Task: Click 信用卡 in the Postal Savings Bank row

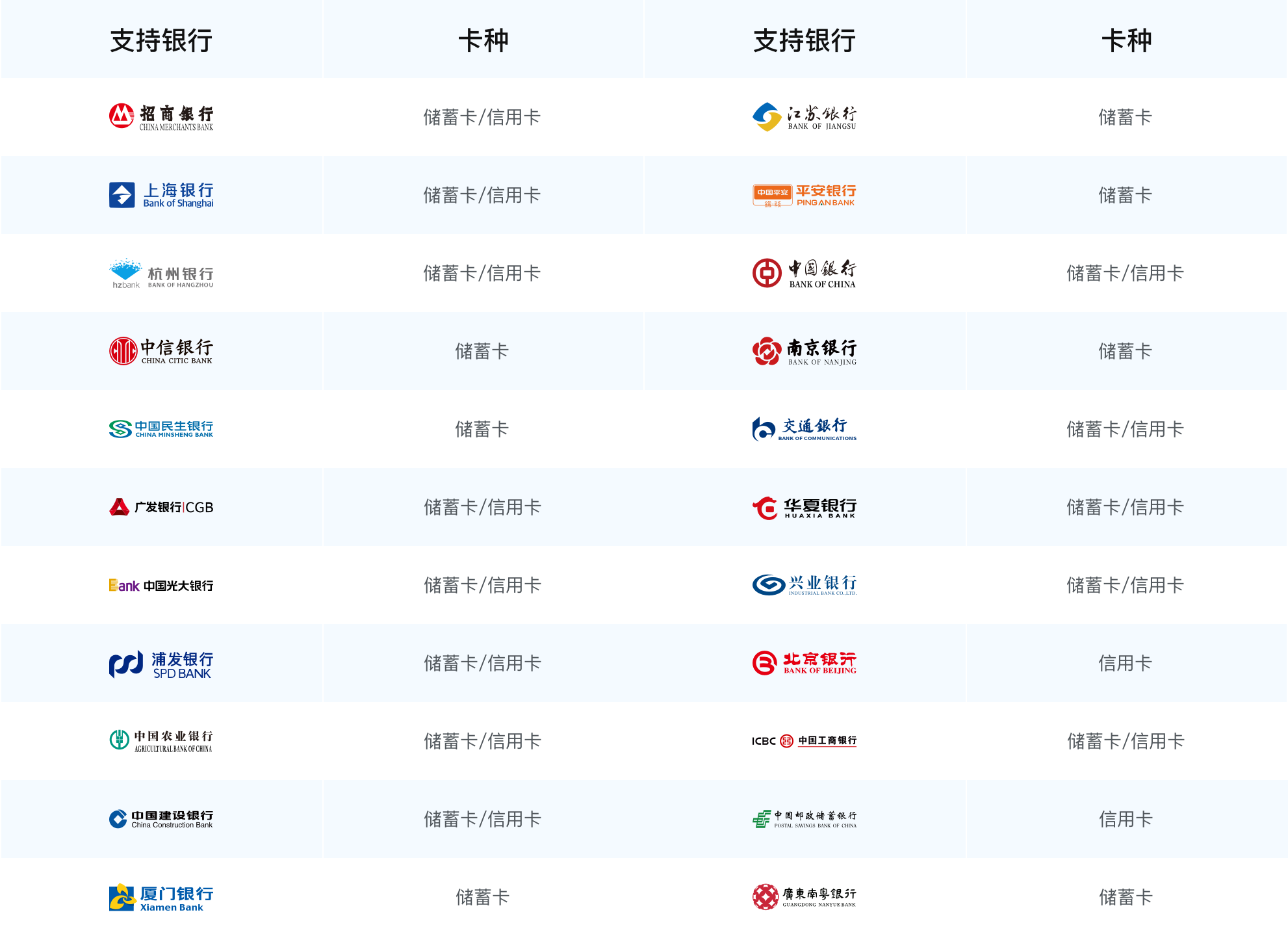Action: (x=1126, y=819)
